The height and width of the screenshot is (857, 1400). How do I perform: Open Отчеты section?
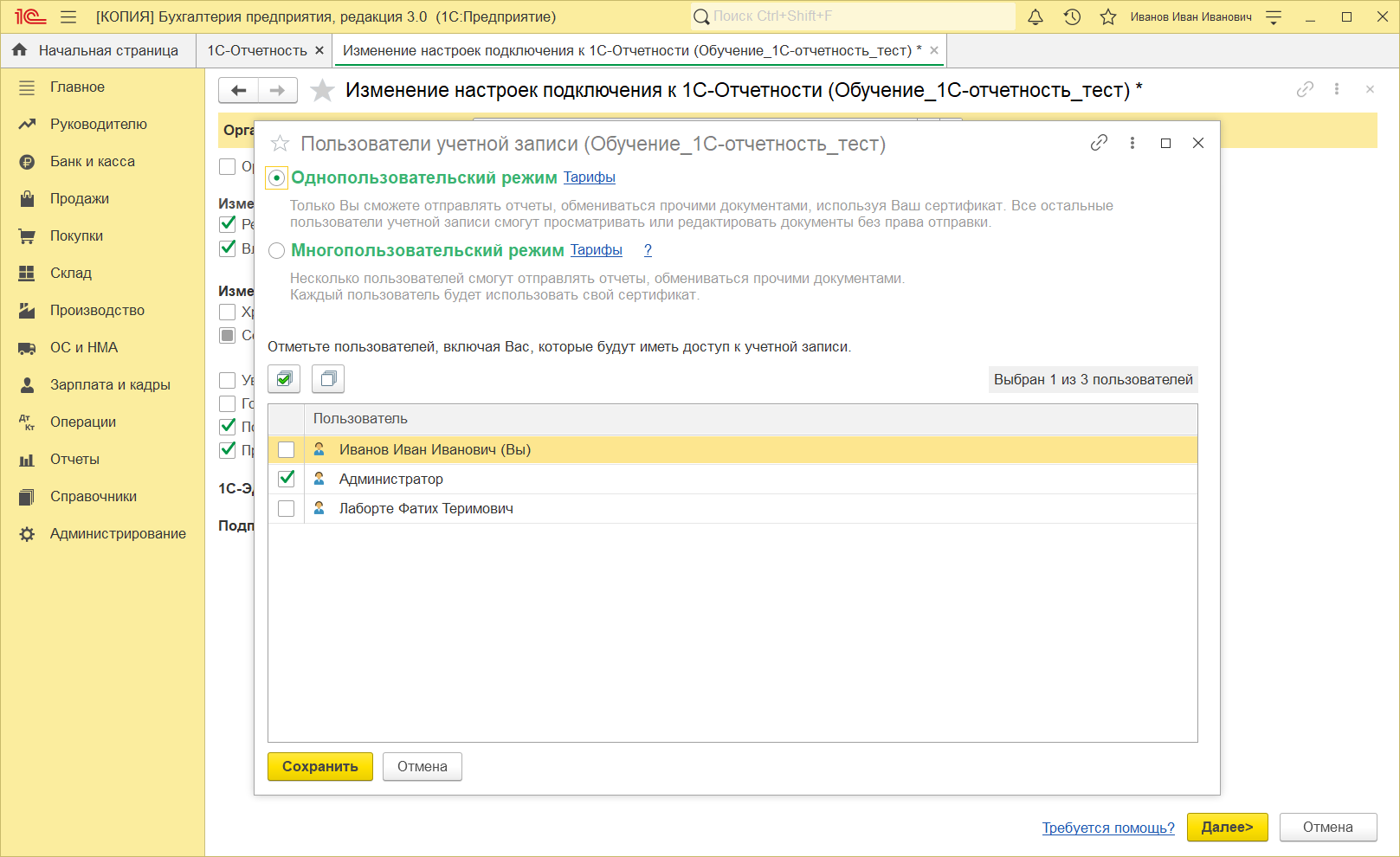(x=74, y=459)
